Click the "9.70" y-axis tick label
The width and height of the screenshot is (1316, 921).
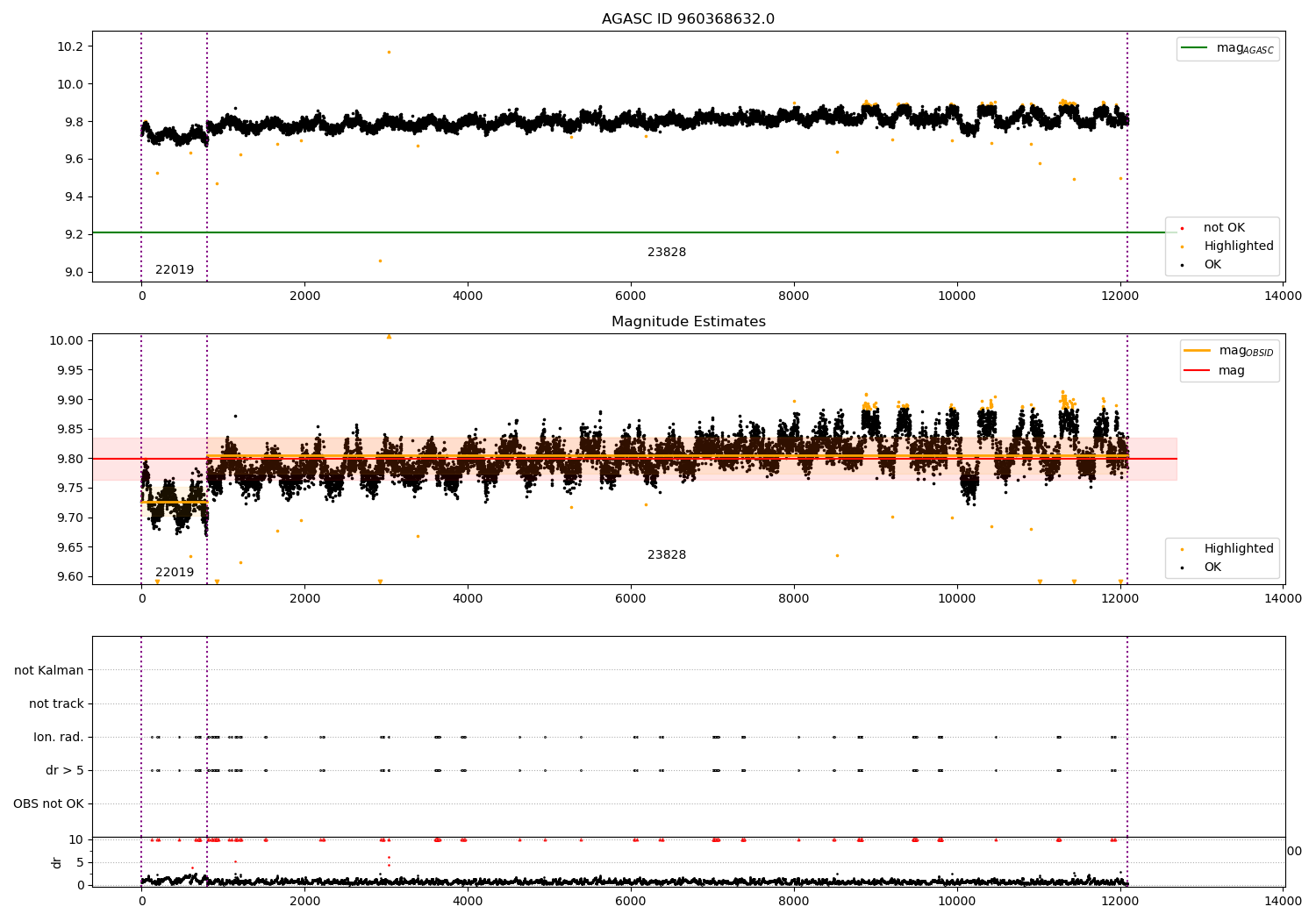point(72,518)
